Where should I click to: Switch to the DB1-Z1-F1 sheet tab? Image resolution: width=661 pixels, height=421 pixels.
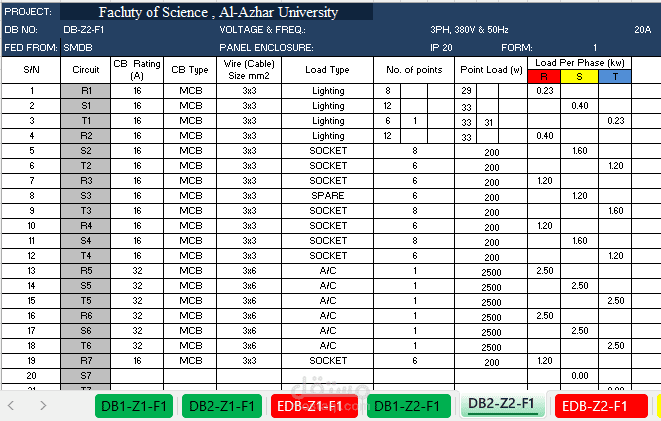click(134, 406)
